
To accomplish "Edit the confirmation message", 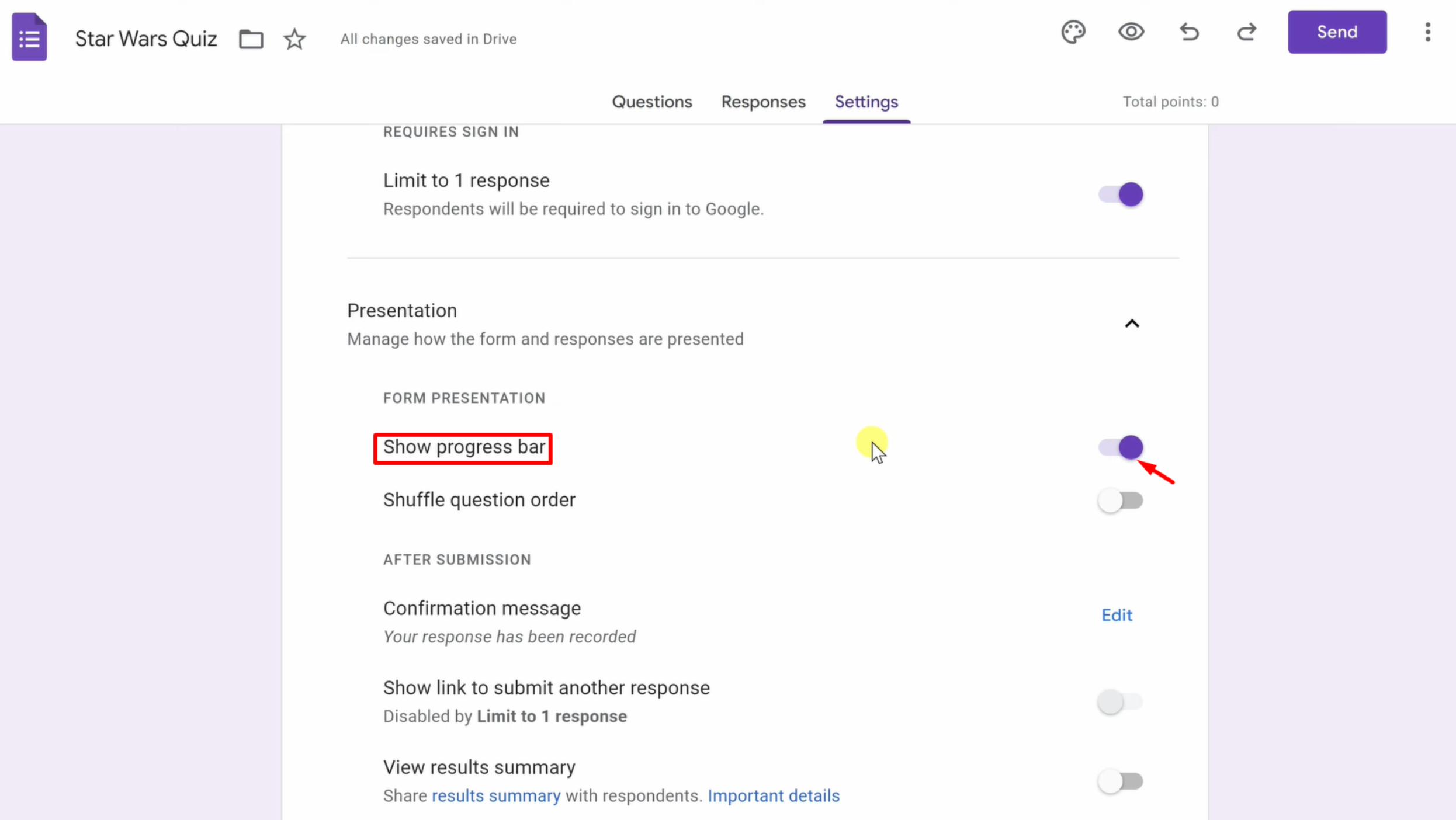I will click(1117, 615).
